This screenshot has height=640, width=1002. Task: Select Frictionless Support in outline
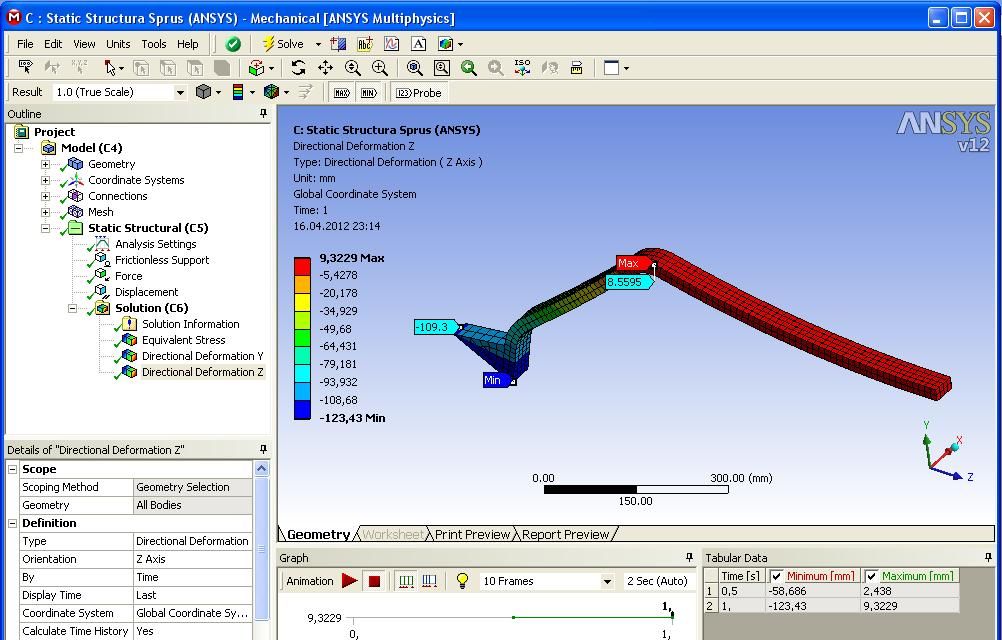(x=162, y=260)
